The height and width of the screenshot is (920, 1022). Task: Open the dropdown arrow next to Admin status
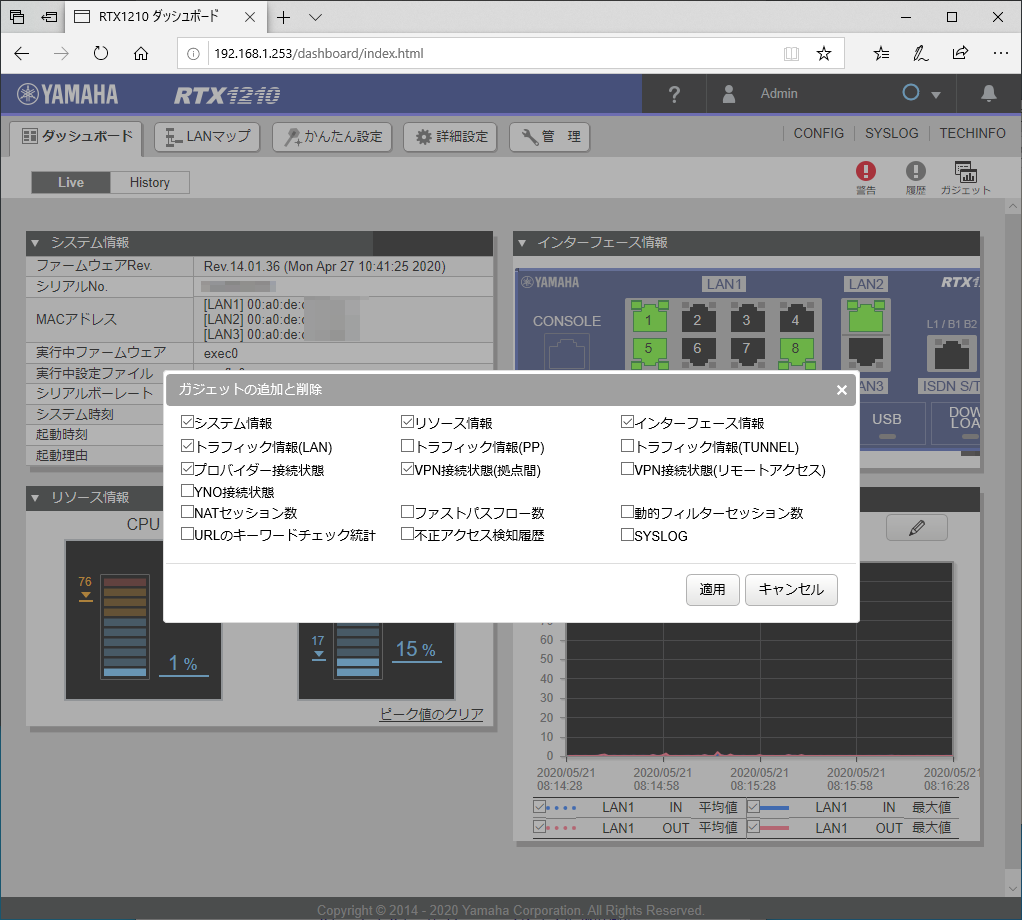click(936, 94)
